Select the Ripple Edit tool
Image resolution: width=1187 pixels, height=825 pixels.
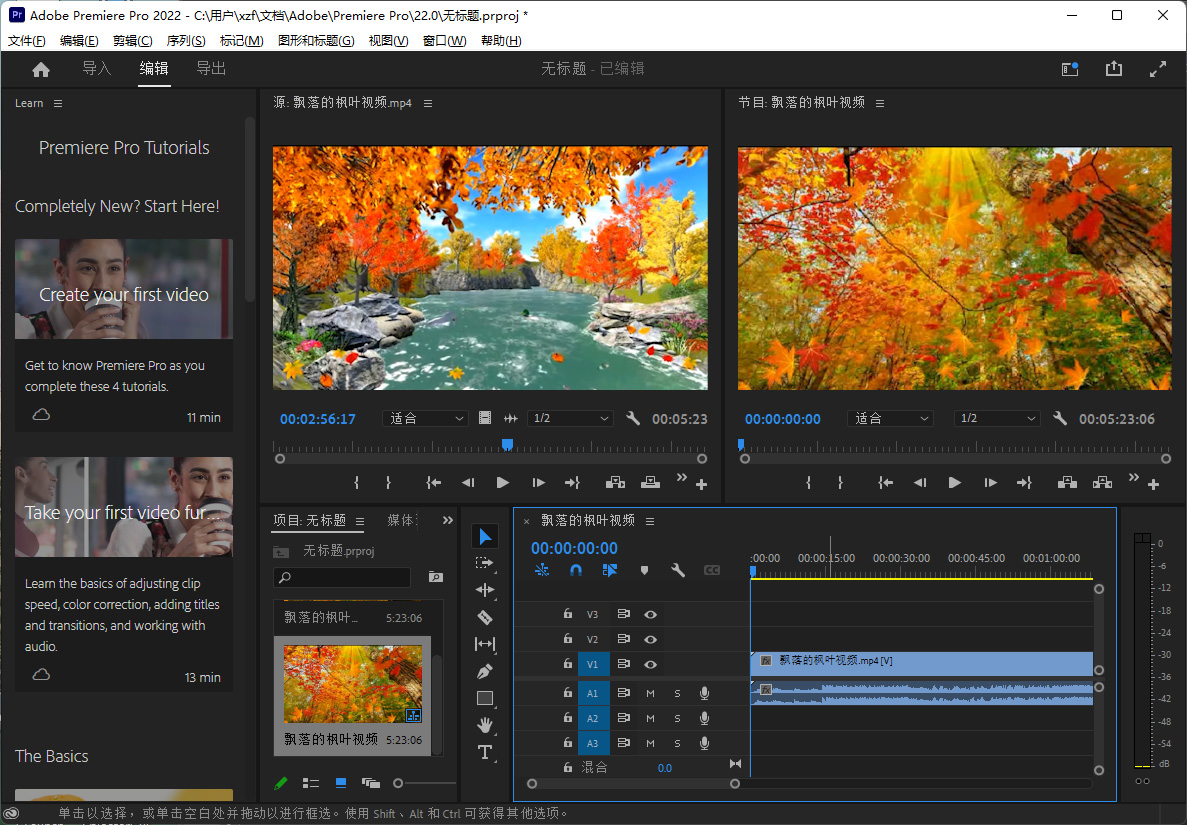pos(484,590)
